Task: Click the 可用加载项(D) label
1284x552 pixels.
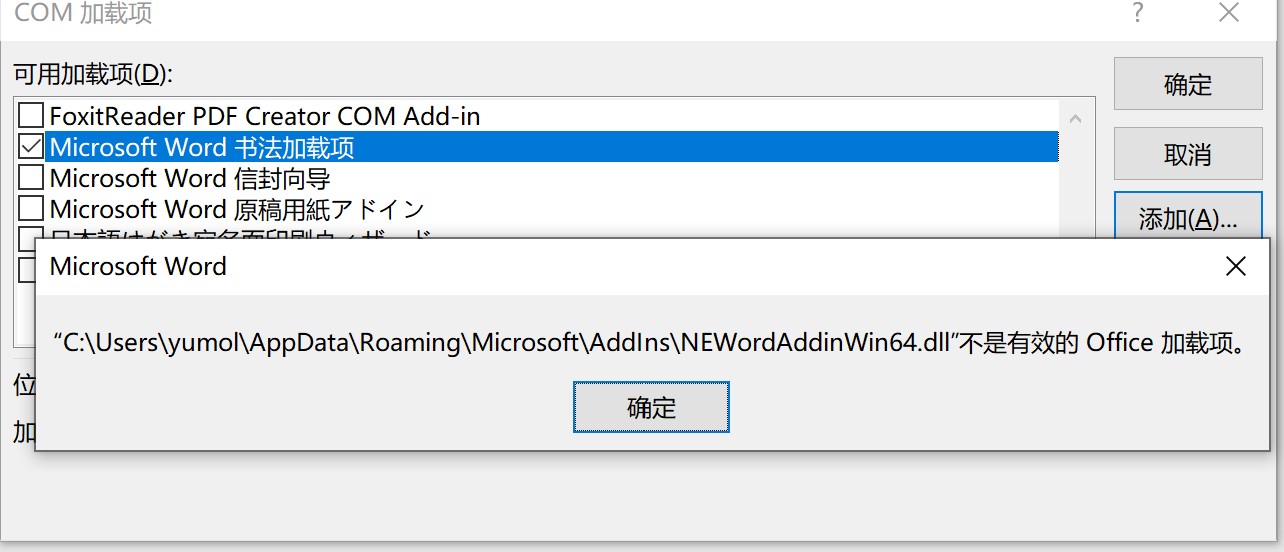Action: (x=92, y=73)
